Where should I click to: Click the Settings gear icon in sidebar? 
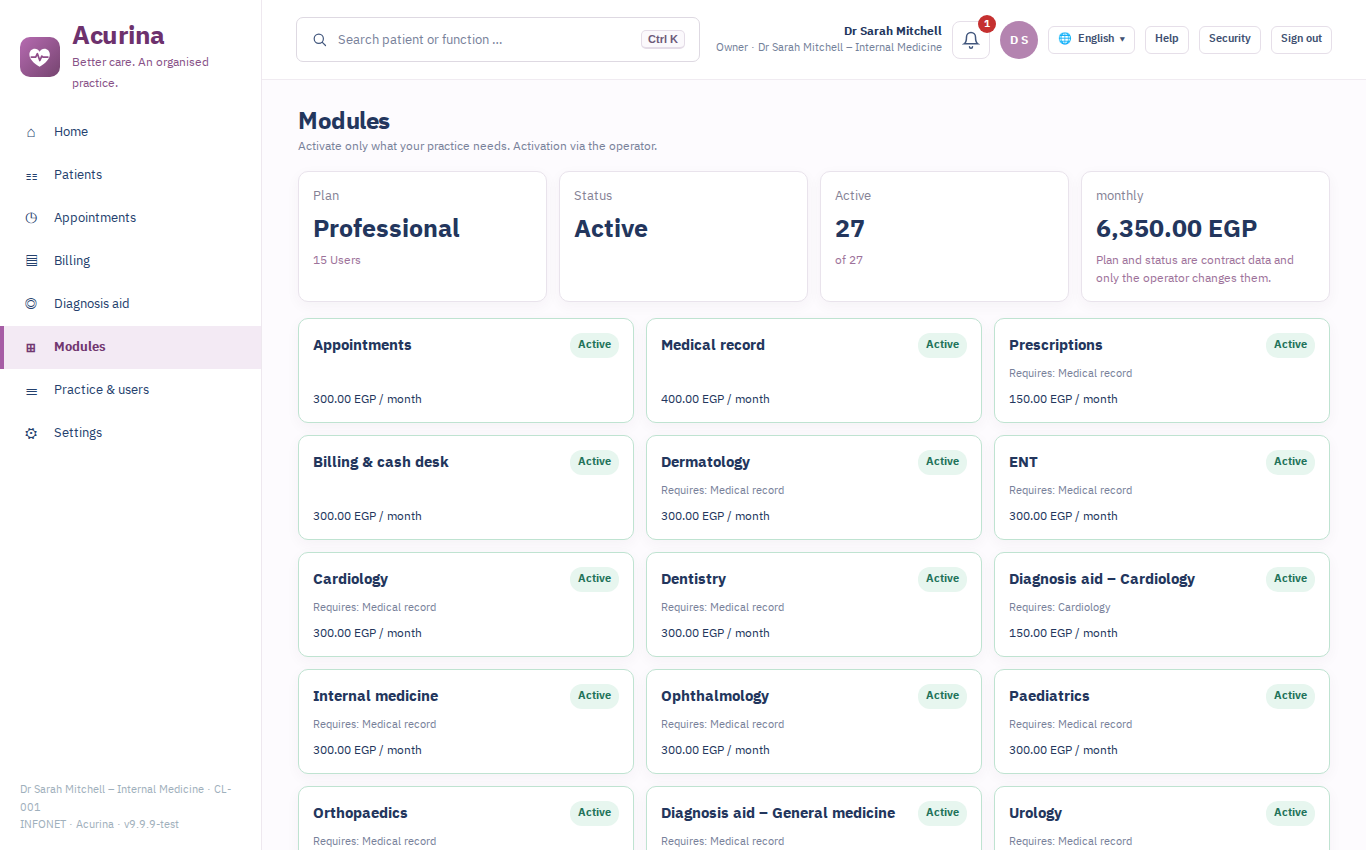31,433
